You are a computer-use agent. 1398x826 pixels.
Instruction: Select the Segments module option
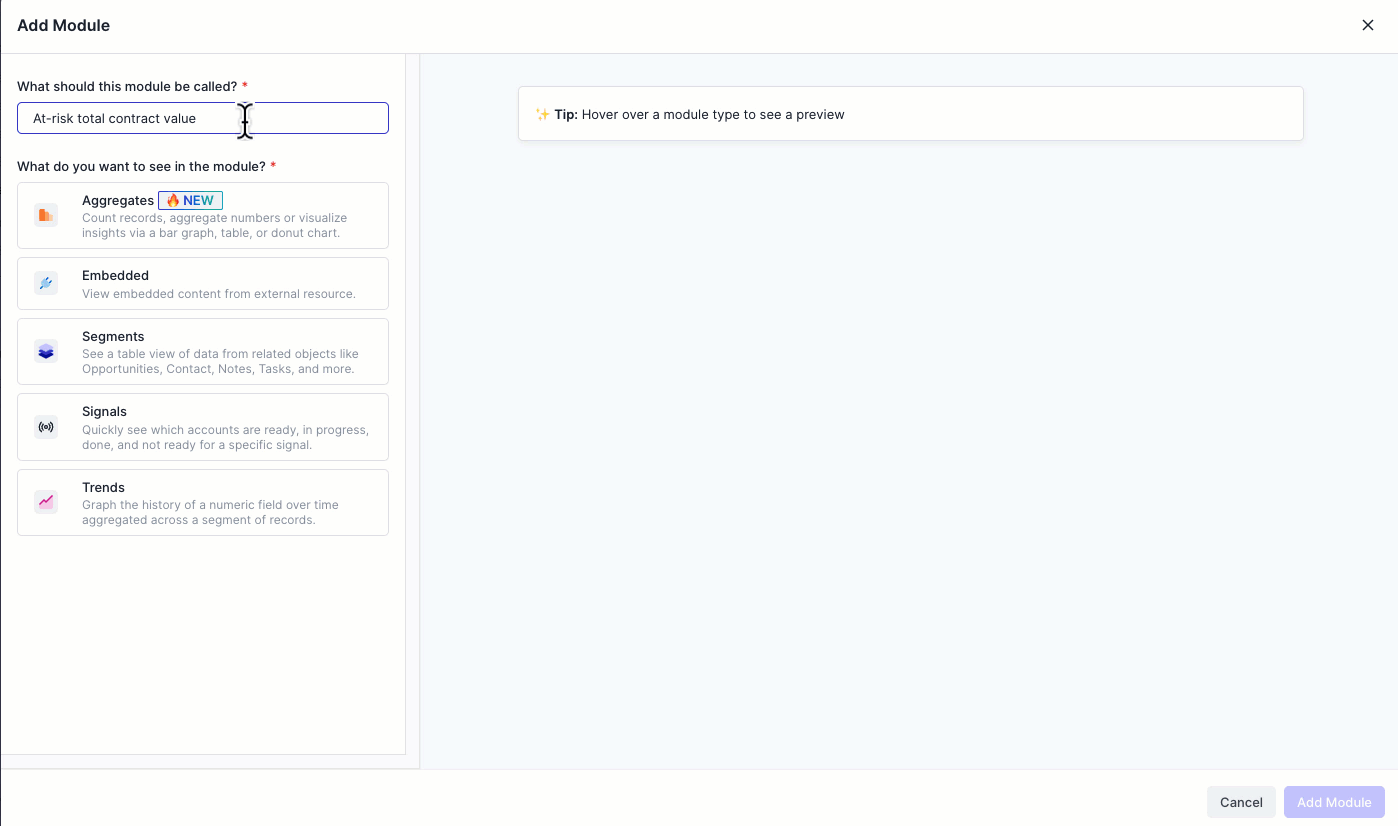pos(202,351)
